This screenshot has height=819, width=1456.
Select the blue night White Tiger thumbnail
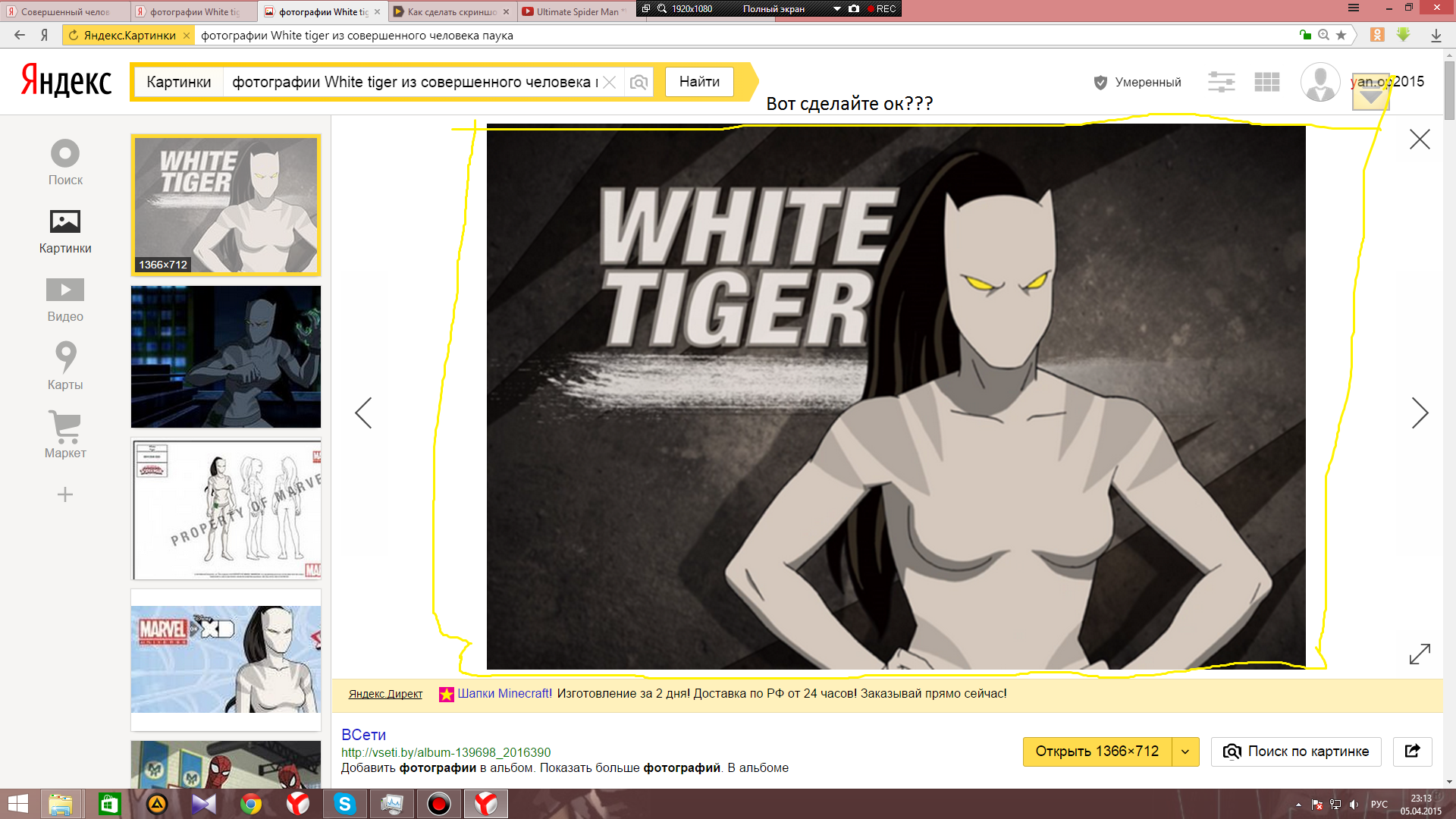pyautogui.click(x=226, y=356)
